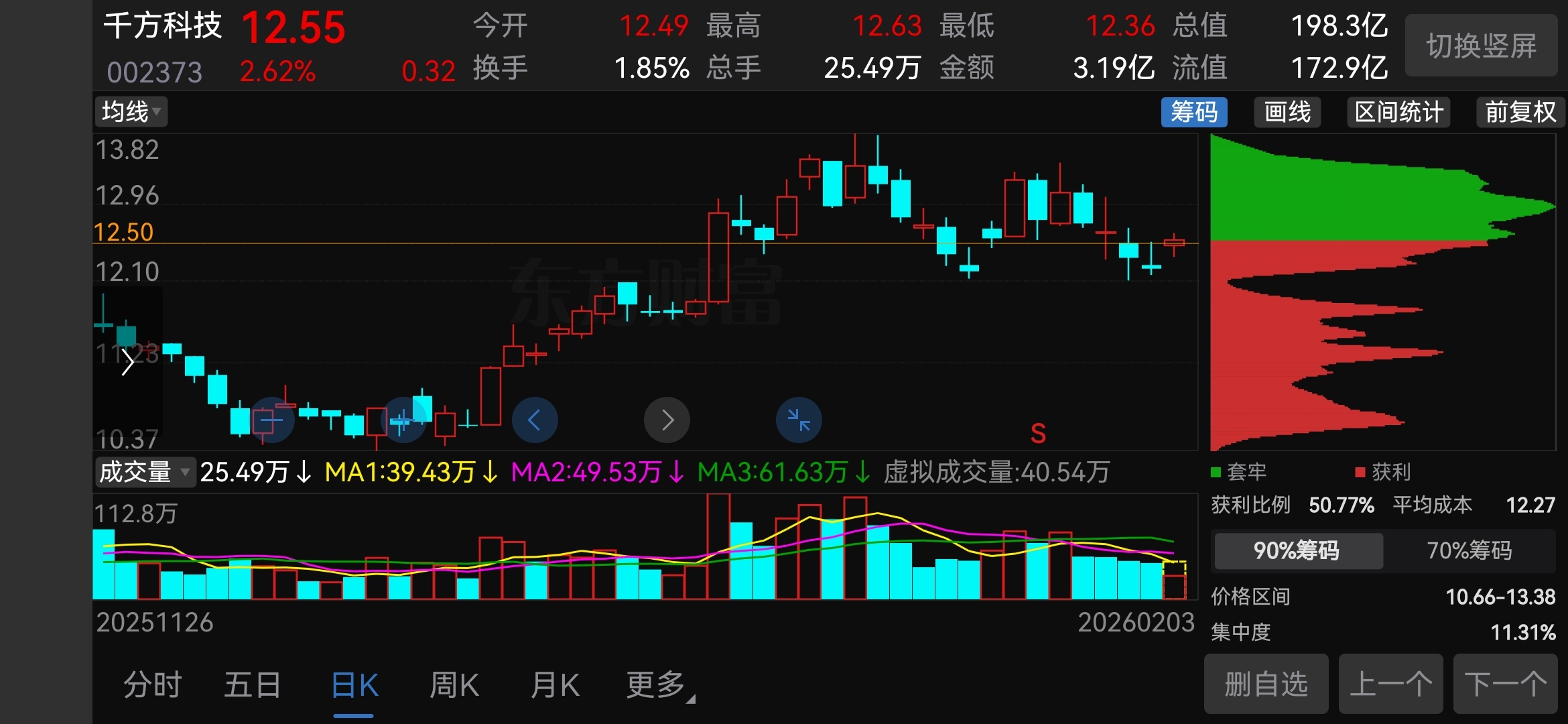
Task: Expand the left side panel chevron
Action: 127,362
